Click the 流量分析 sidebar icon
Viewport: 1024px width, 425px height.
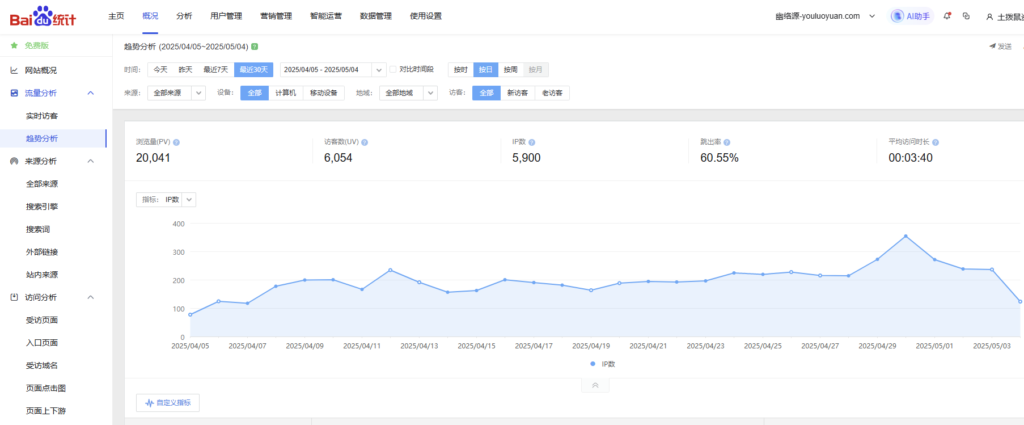coord(14,93)
